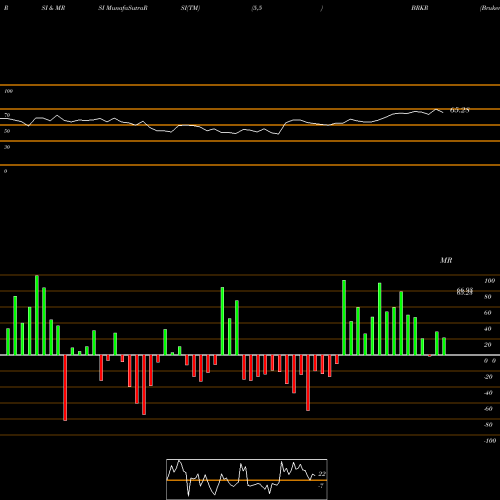Click the BRKB ticker label in header
This screenshot has width=500, height=500.
(420, 8)
